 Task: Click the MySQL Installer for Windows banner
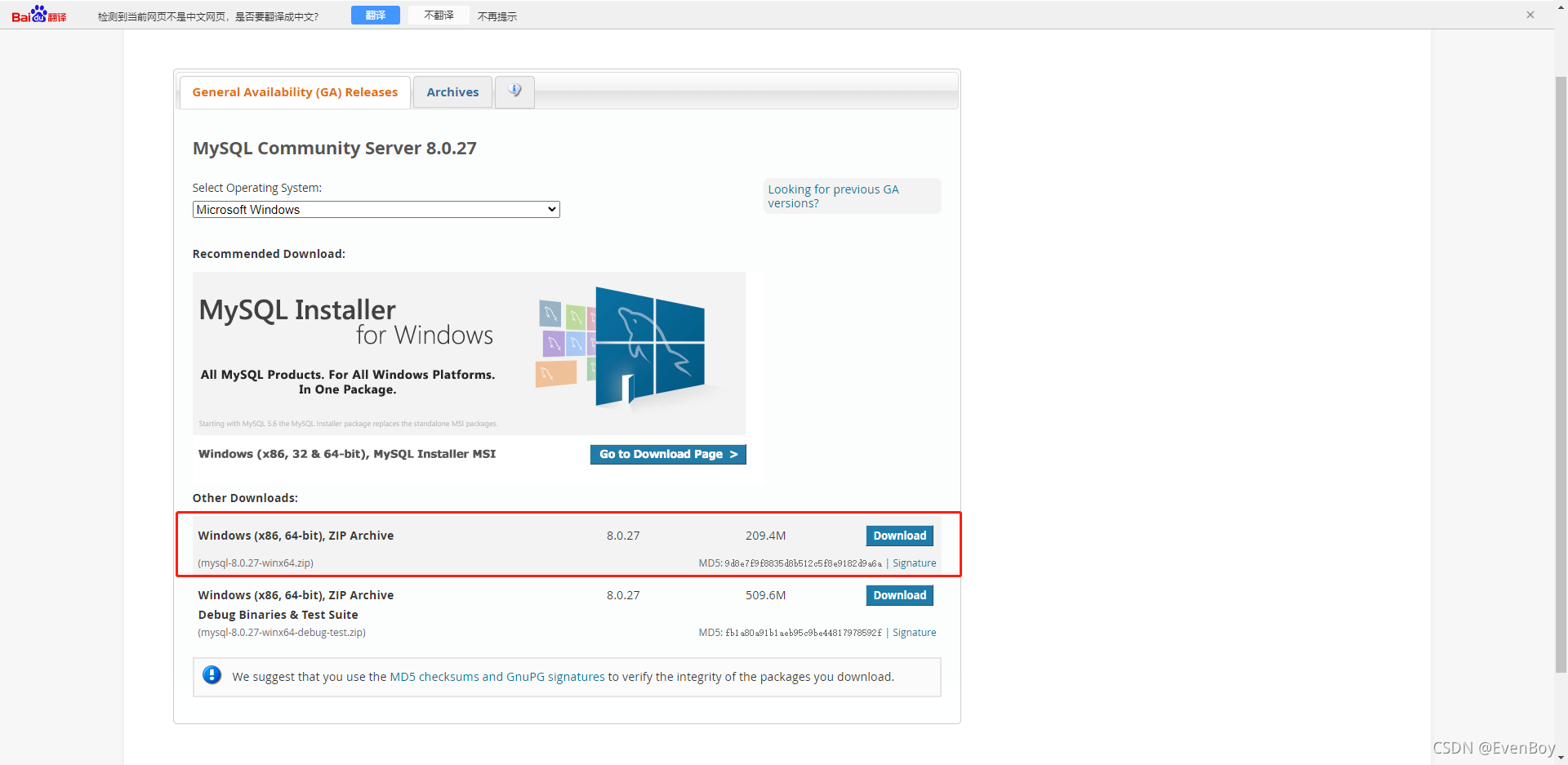[469, 353]
